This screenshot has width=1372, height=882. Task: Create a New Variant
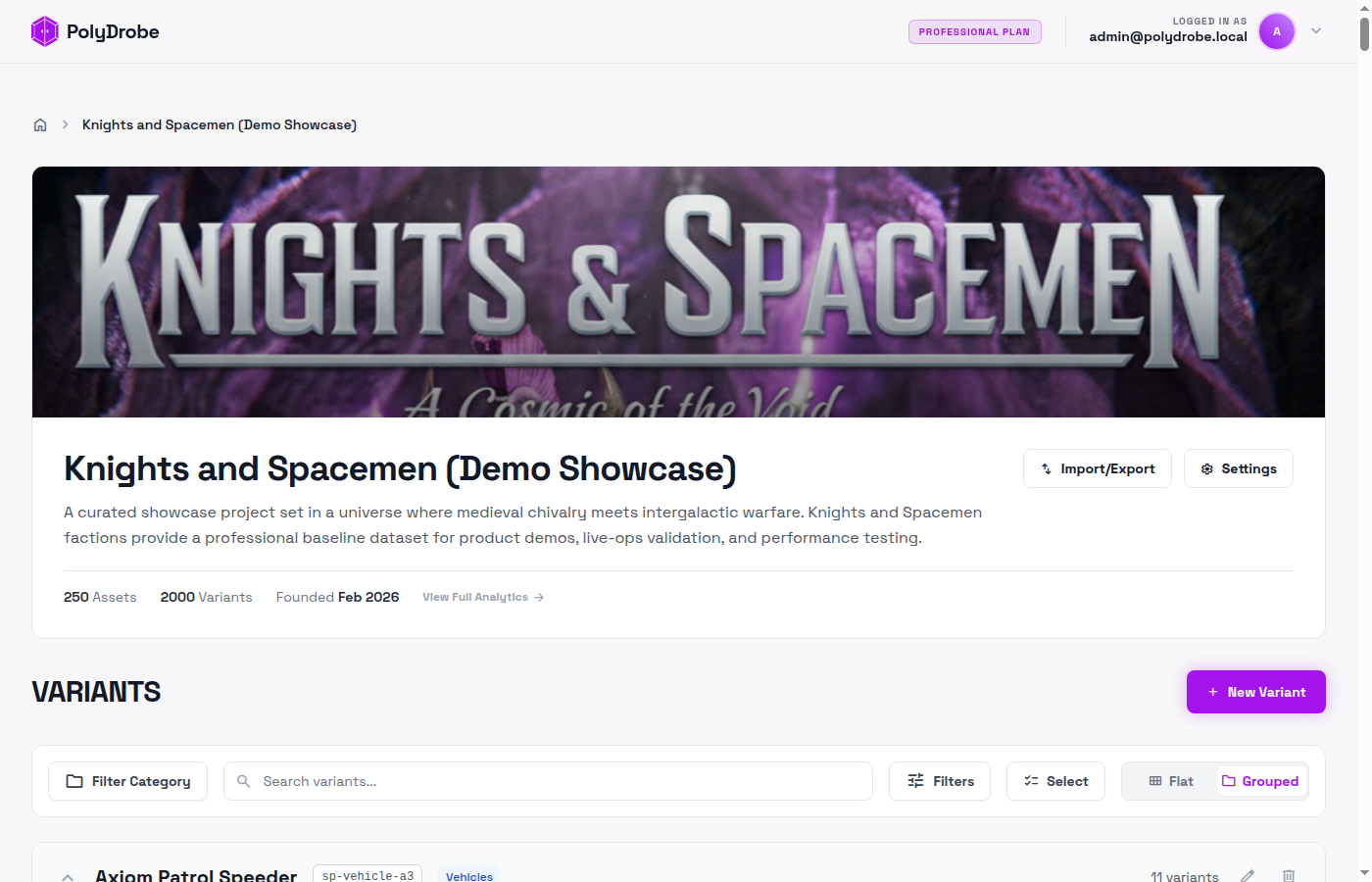point(1255,692)
